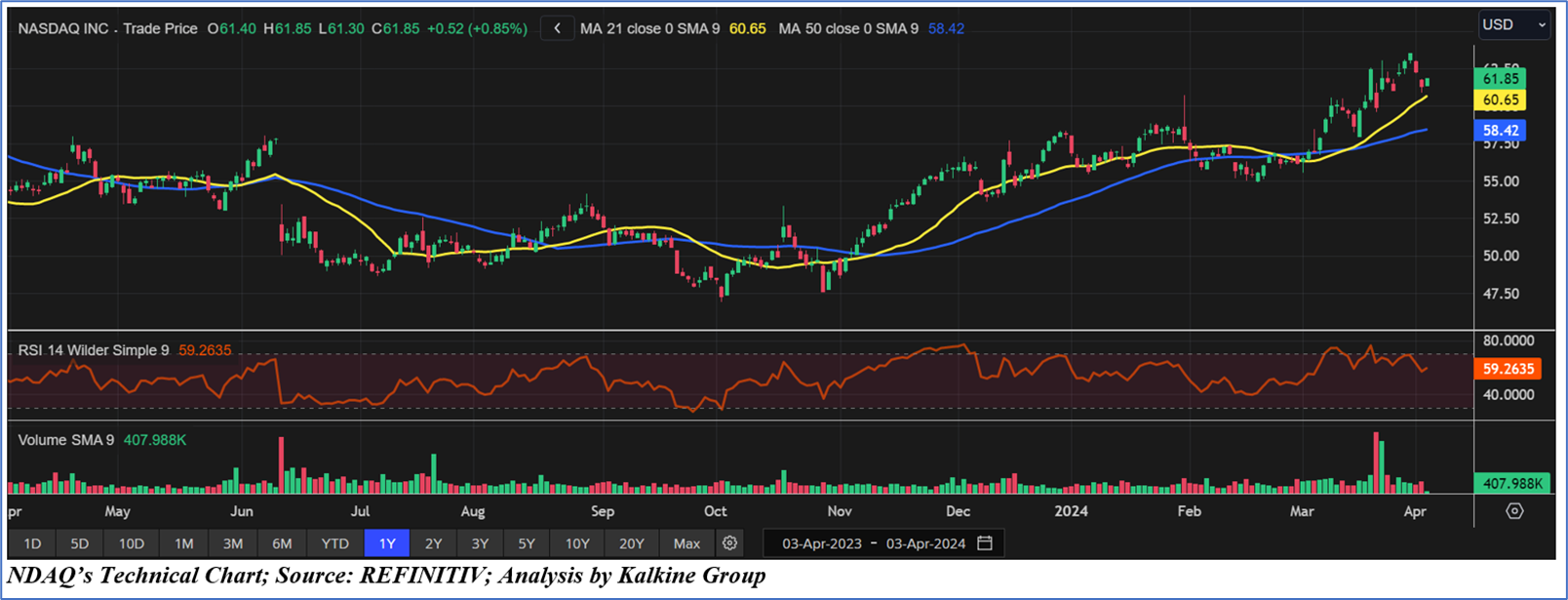Click the green 407.988K volume axis tag
This screenshot has width=1568, height=600.
click(1512, 484)
